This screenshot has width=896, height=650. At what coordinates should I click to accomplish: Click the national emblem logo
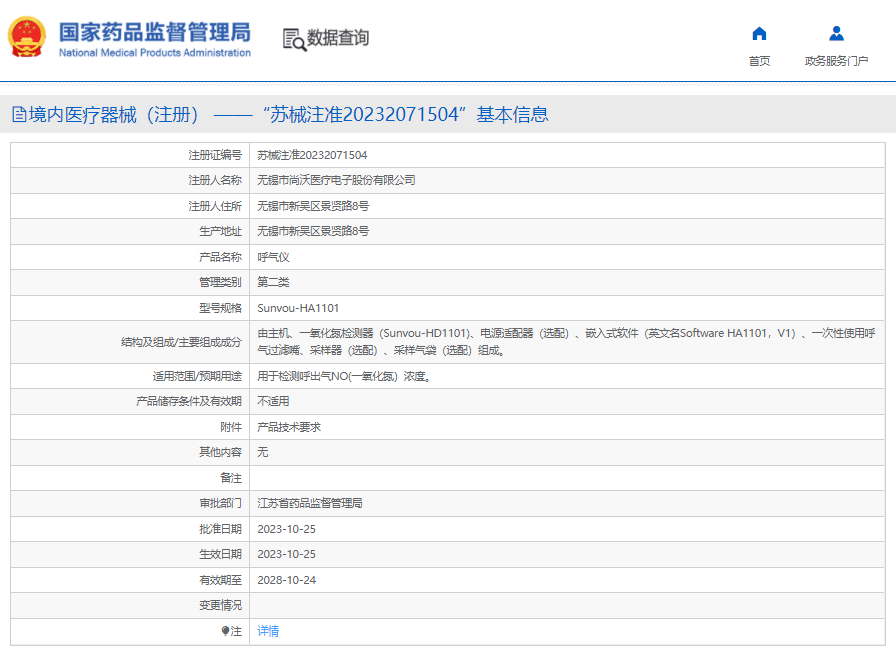point(27,38)
